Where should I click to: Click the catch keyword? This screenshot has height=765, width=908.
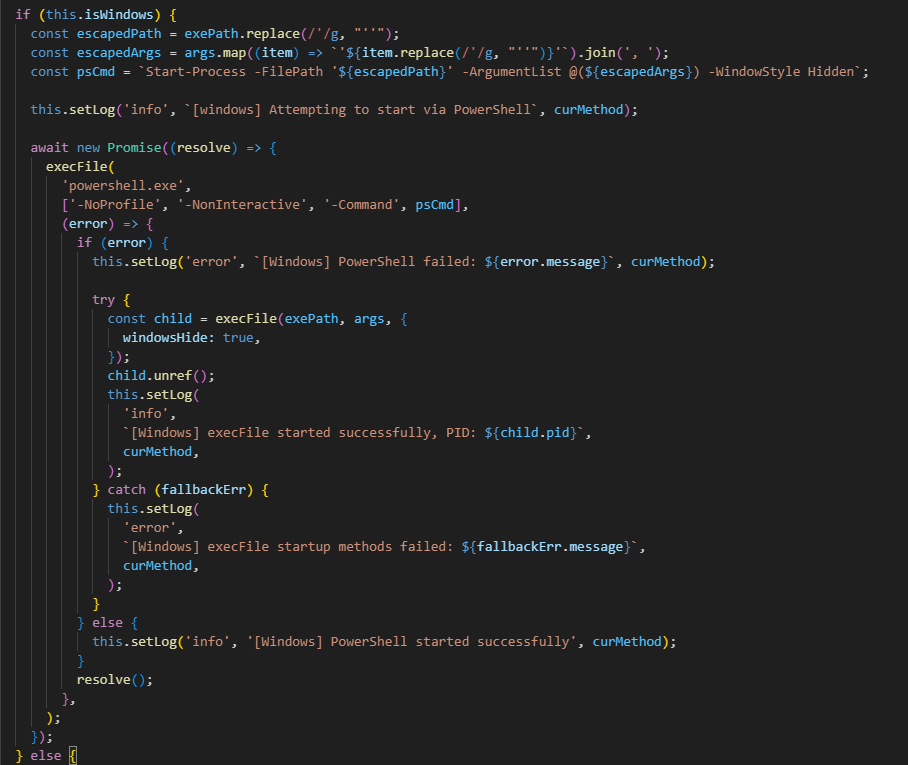click(127, 490)
